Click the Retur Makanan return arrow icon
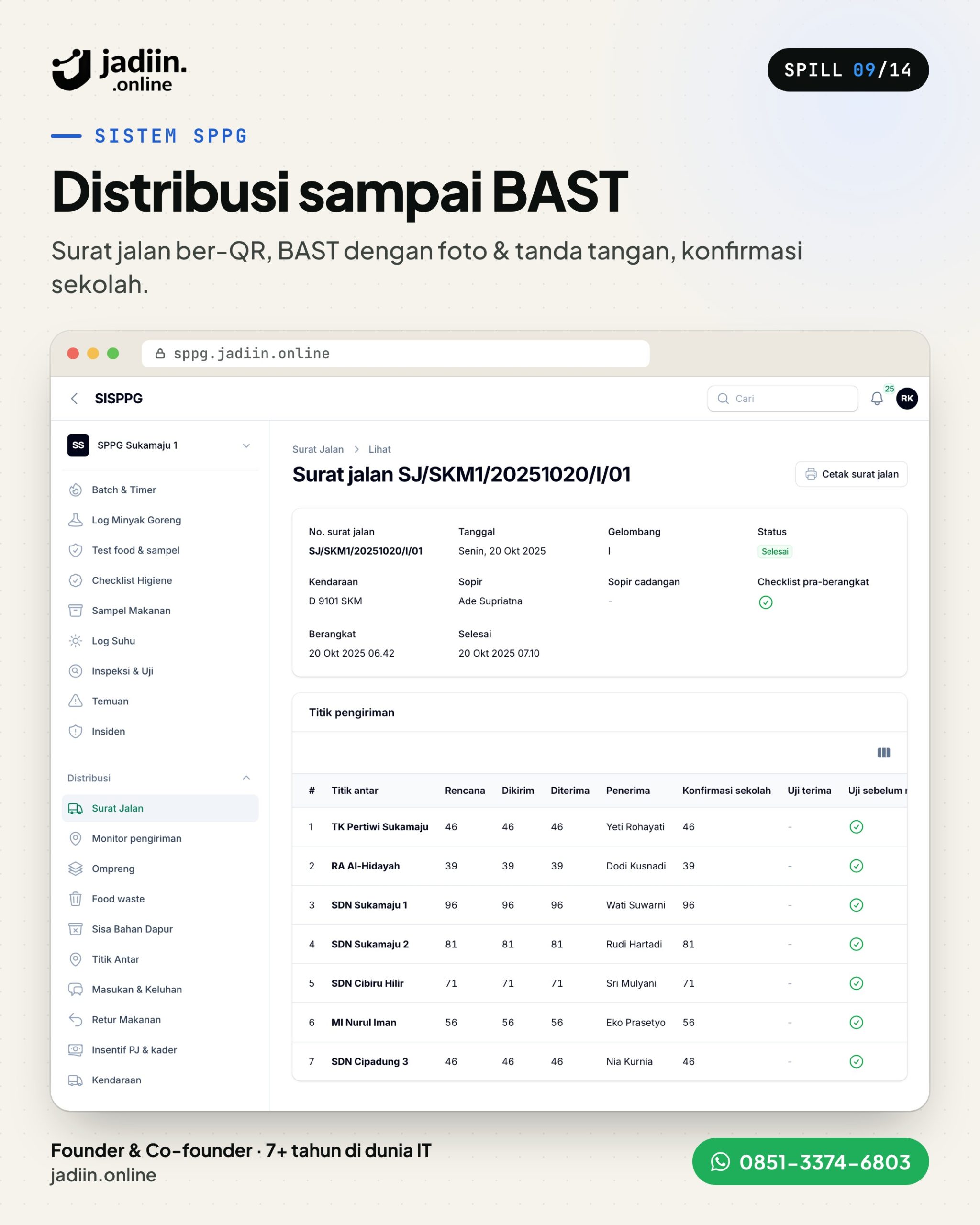980x1225 pixels. (76, 1019)
